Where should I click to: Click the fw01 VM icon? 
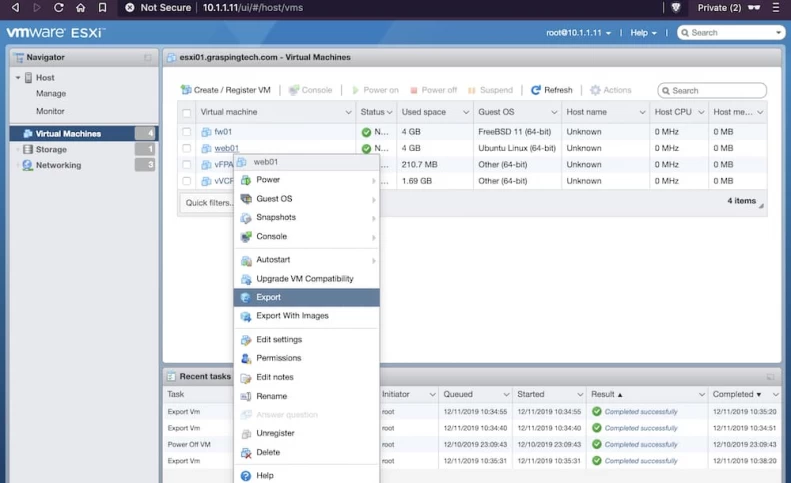(206, 132)
